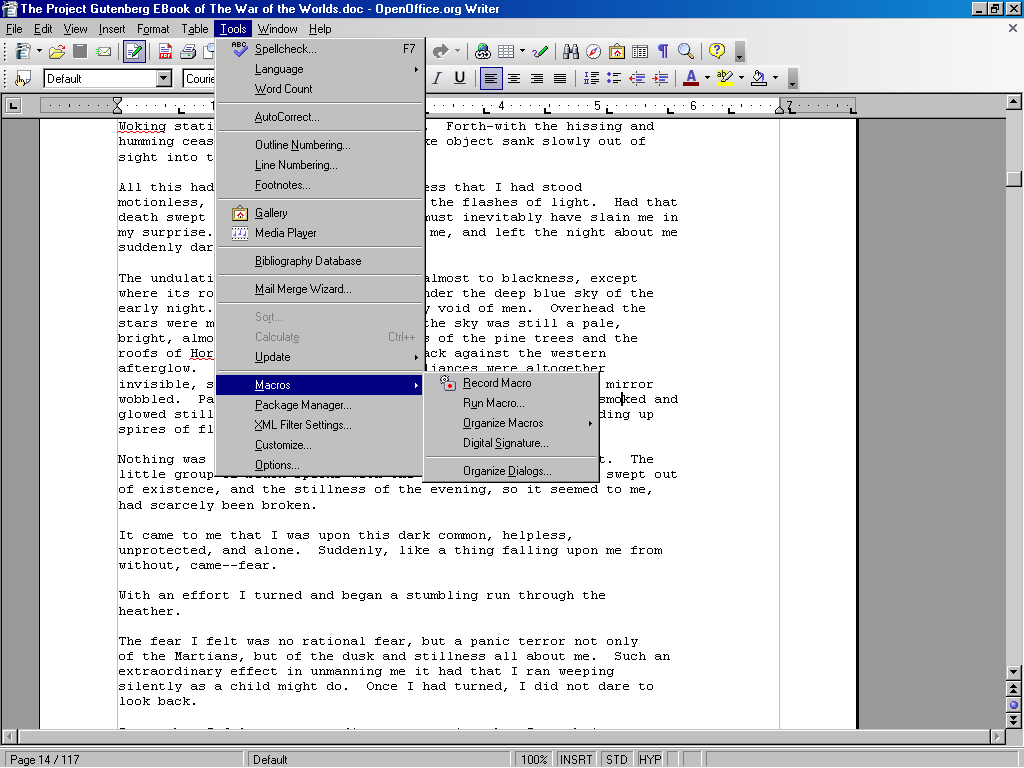Click the vertical scrollbar thumb
Screen dimensions: 1024x768
click(1014, 179)
